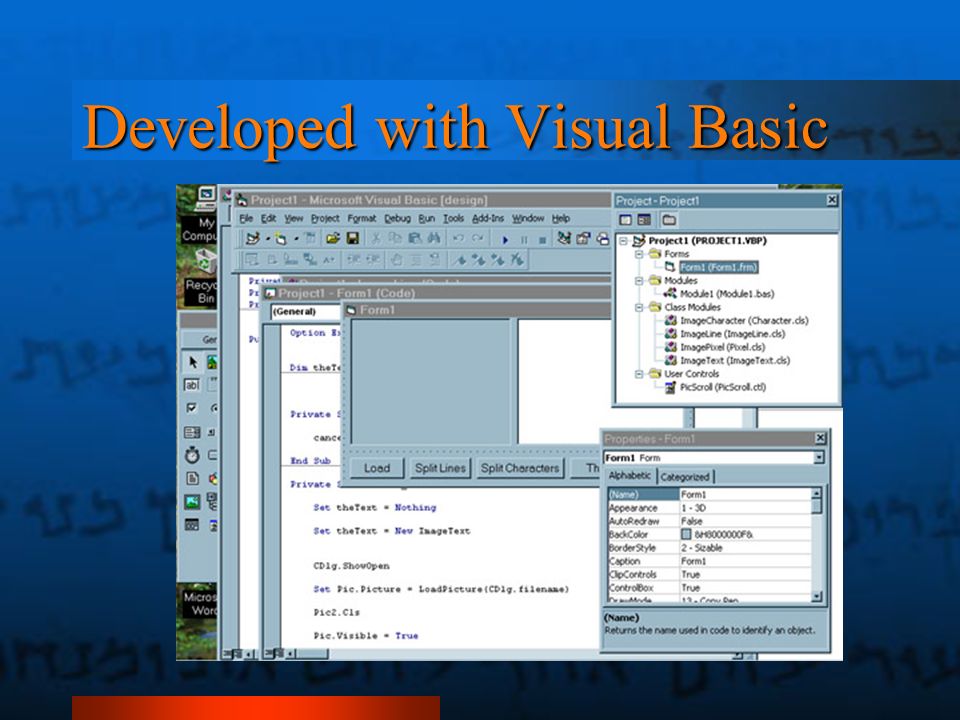Screen dimensions: 960x720
Task: Select ImageLine (ImageLine.cls) in project tree
Action: click(732, 334)
